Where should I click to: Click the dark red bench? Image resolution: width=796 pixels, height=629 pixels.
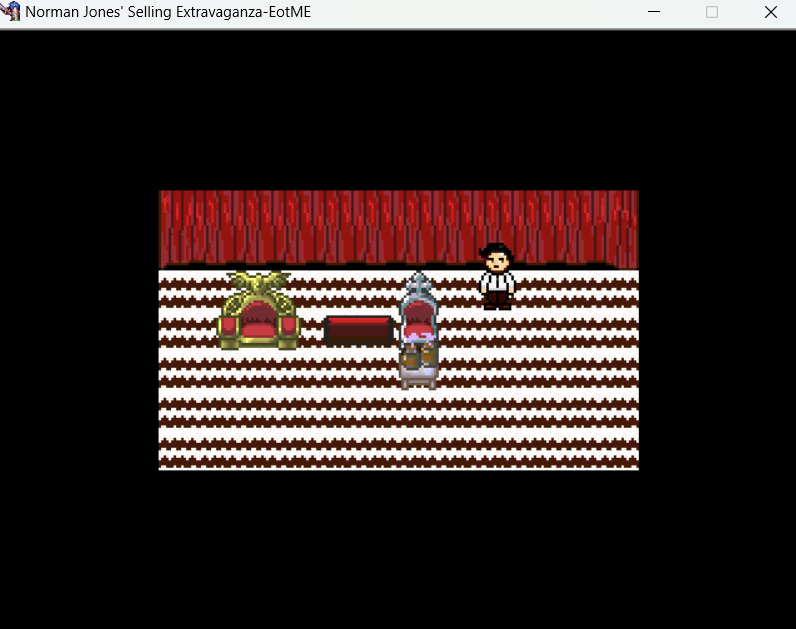(x=359, y=330)
